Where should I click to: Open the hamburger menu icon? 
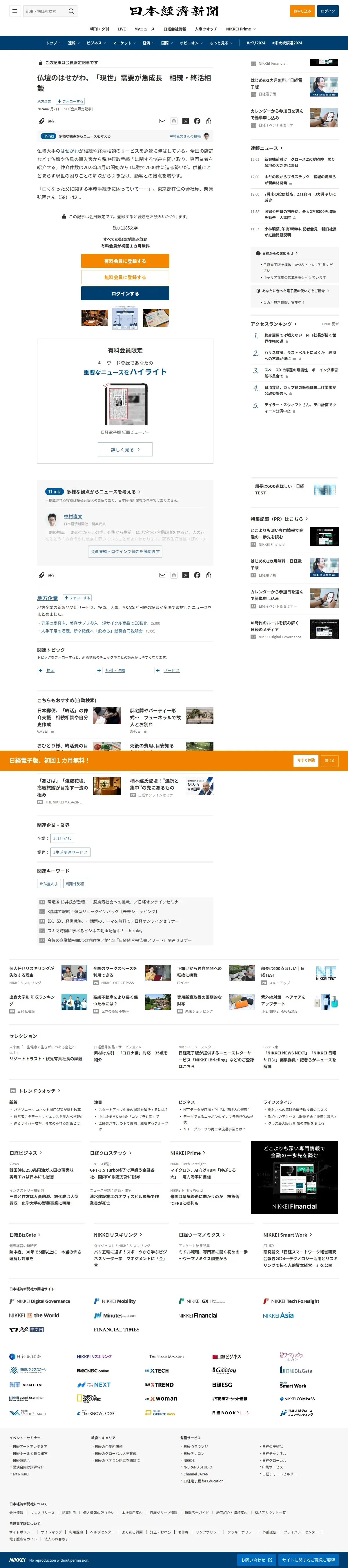pyautogui.click(x=14, y=11)
